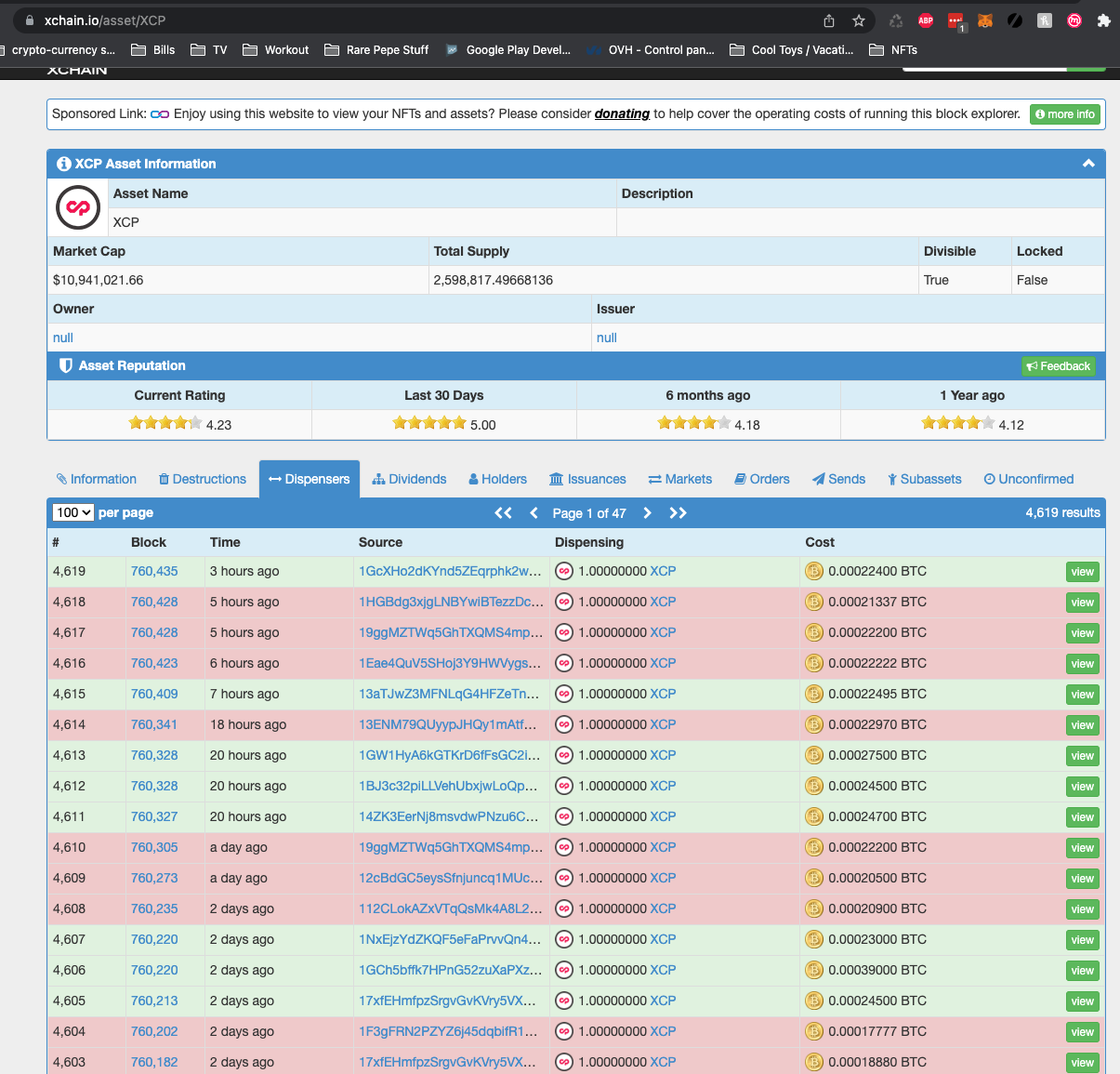1120x1074 pixels.
Task: Click the Last 30 Days stars
Action: pos(429,423)
